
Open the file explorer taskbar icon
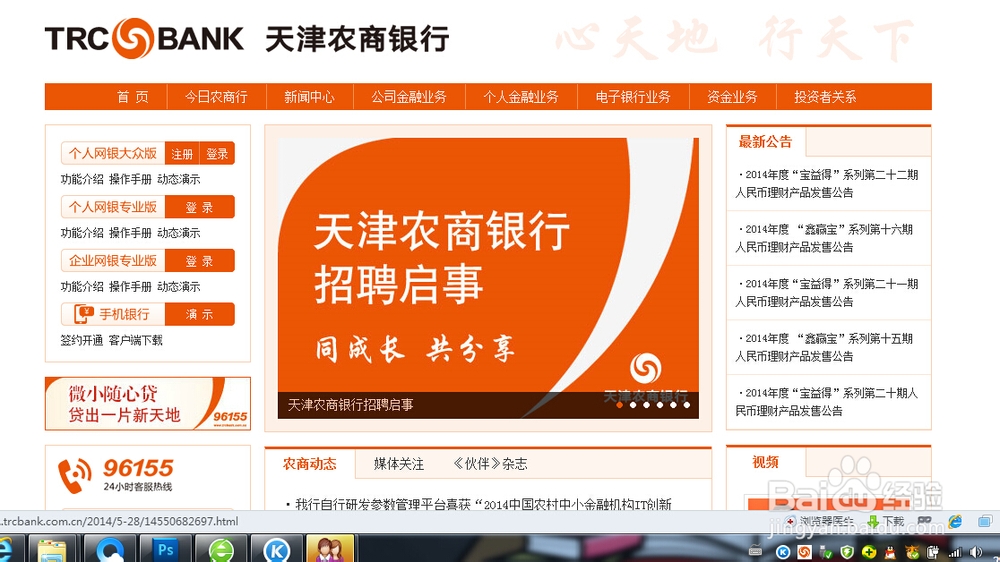point(52,550)
